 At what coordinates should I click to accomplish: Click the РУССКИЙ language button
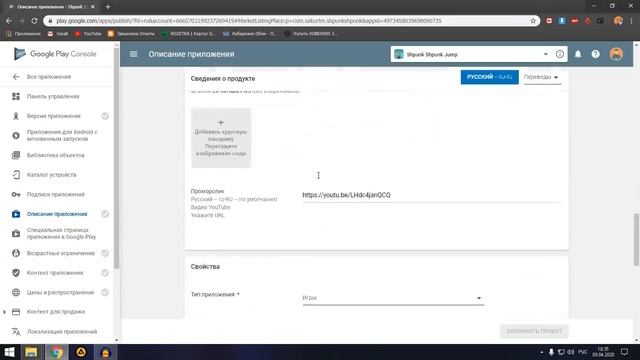[489, 77]
